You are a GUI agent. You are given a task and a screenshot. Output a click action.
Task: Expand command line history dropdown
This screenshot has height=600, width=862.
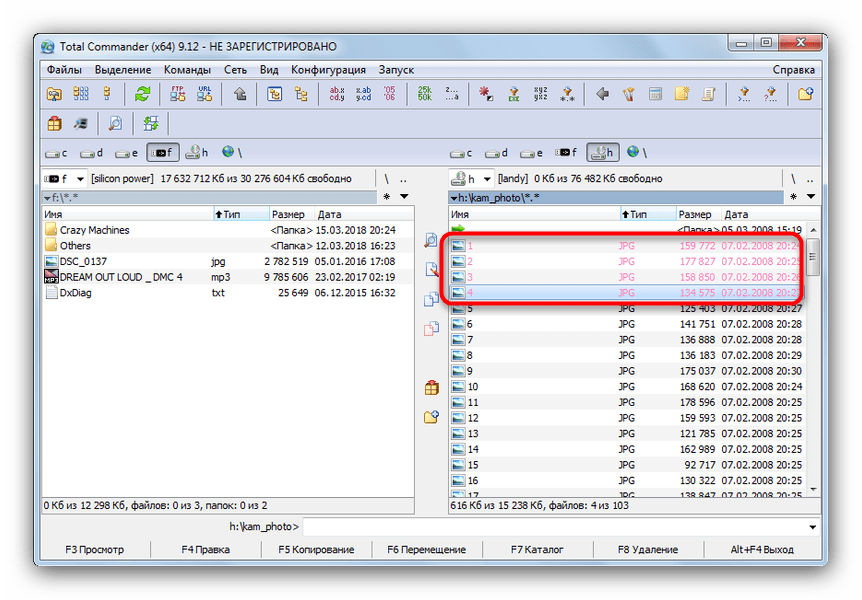tap(813, 527)
